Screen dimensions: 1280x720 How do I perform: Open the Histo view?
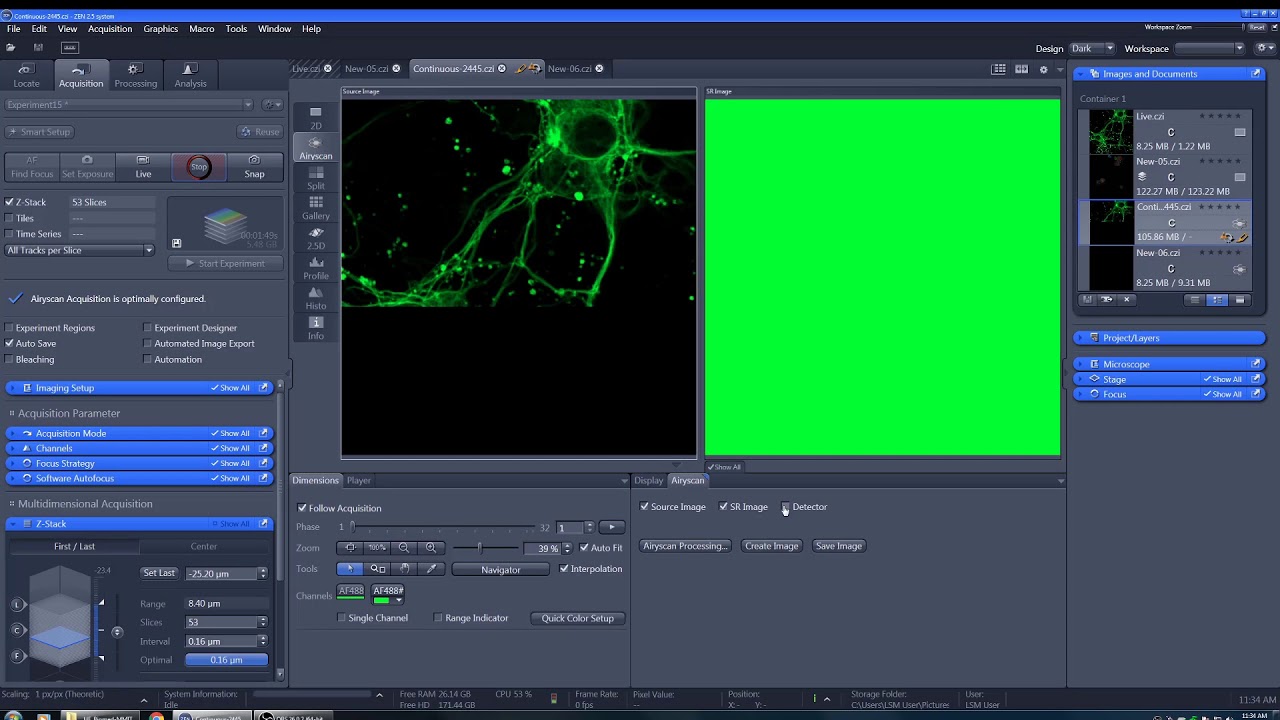click(x=315, y=299)
